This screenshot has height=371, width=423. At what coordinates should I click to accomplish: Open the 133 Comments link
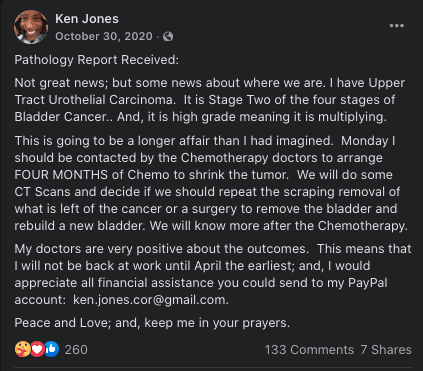click(309, 350)
